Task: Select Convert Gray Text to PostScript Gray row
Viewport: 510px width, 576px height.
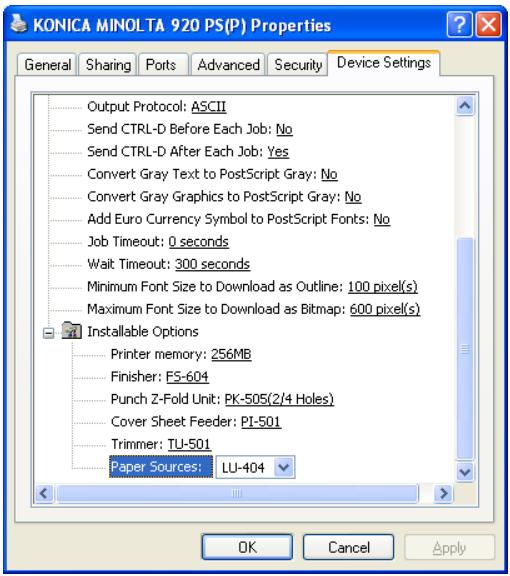Action: tap(212, 174)
